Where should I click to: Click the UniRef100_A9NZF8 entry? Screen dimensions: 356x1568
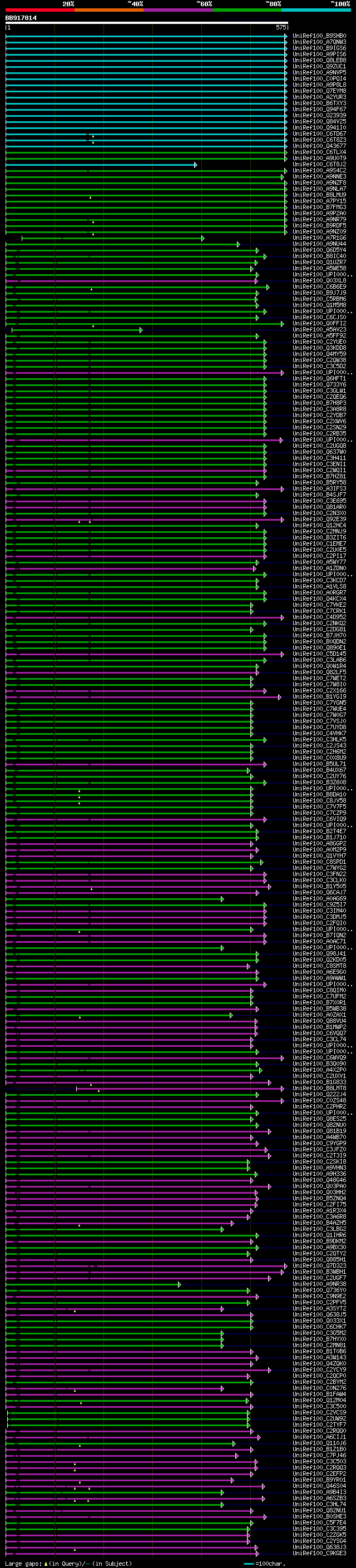coord(319,182)
